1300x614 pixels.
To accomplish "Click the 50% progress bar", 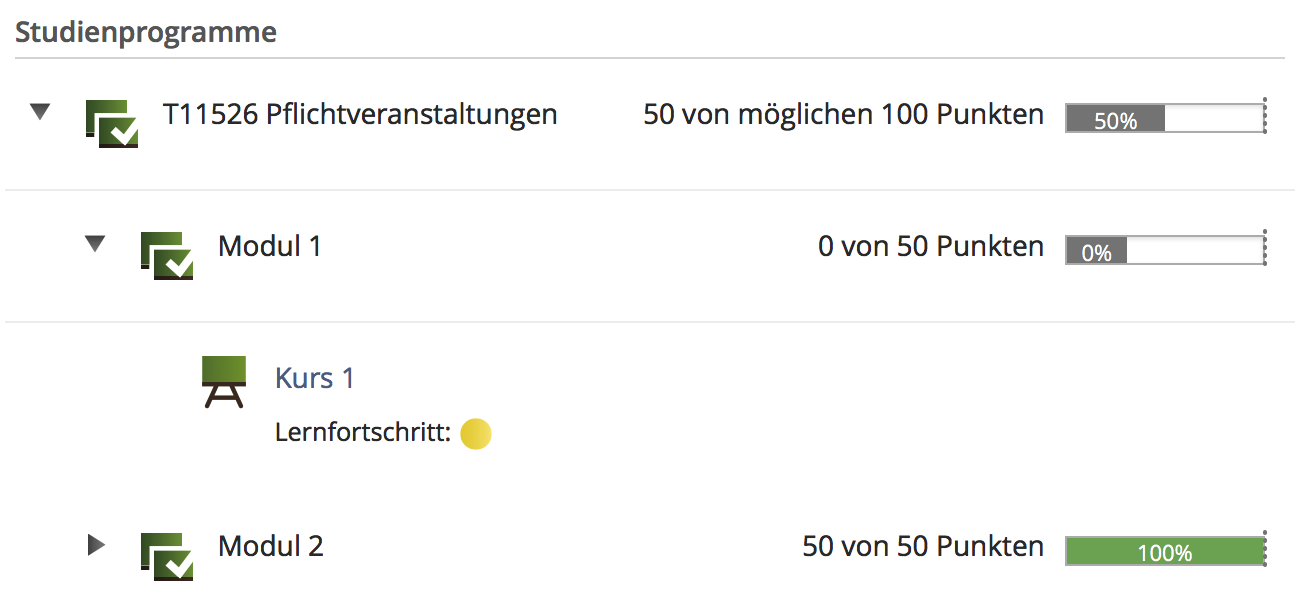I will [x=1164, y=119].
